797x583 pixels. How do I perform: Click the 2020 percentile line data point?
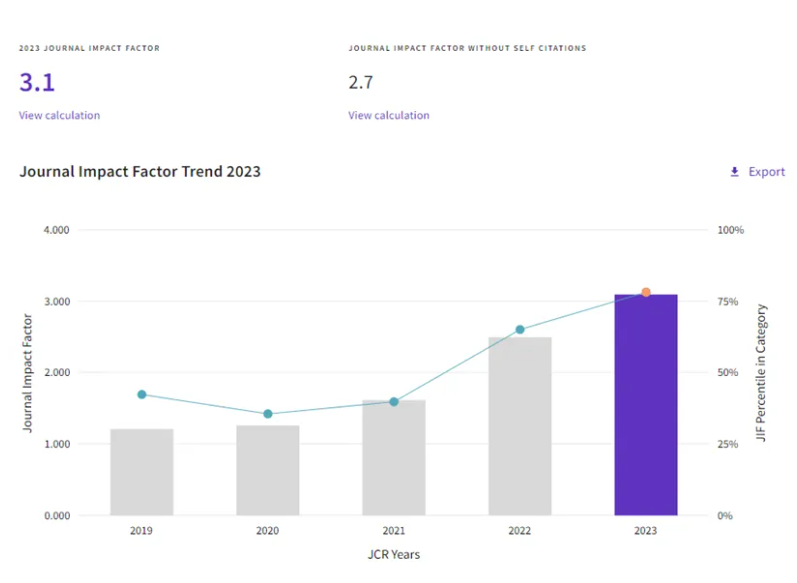tap(268, 414)
